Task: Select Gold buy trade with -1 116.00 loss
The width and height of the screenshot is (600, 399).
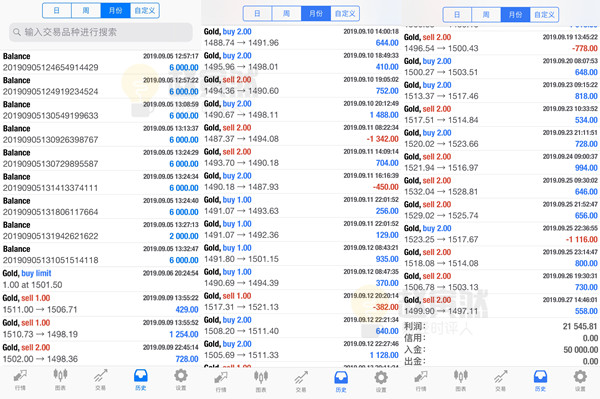Action: 501,234
